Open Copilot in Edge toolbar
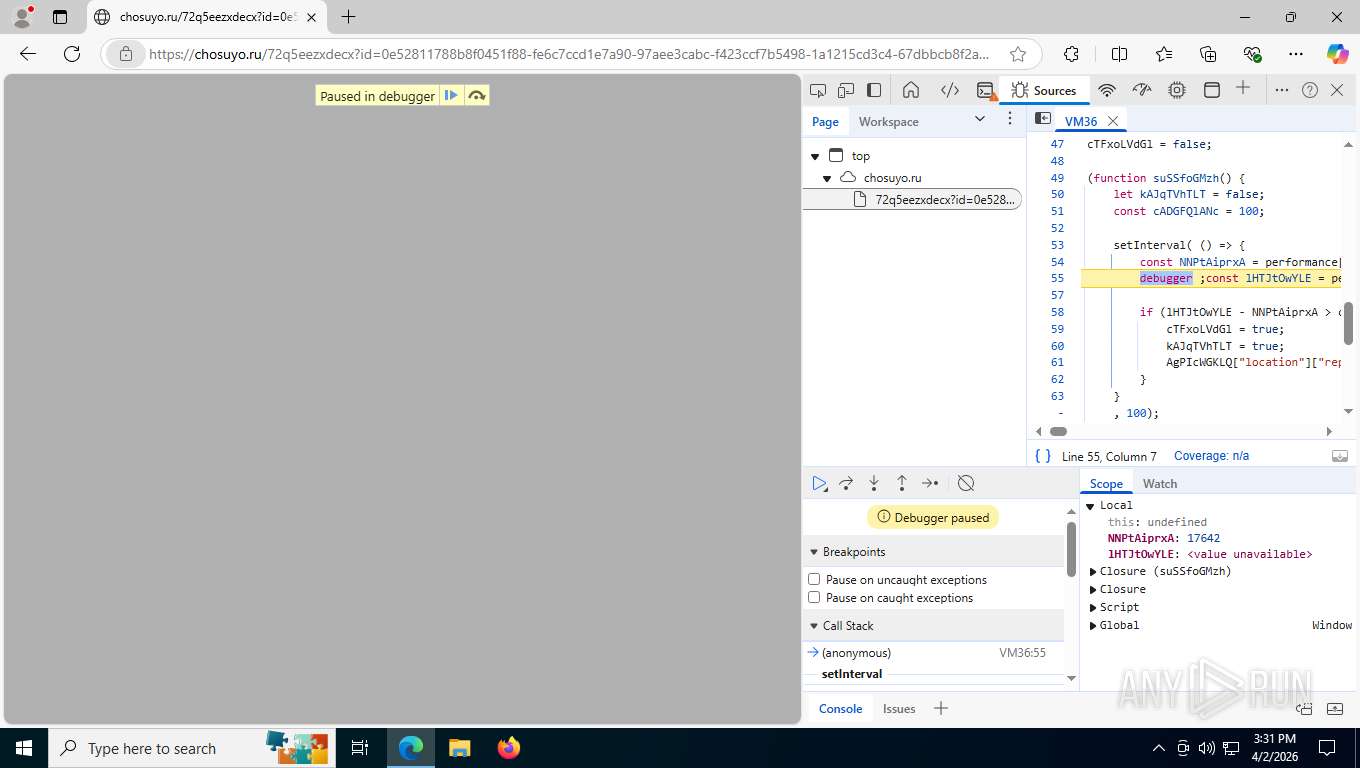The width and height of the screenshot is (1360, 768). [x=1337, y=54]
